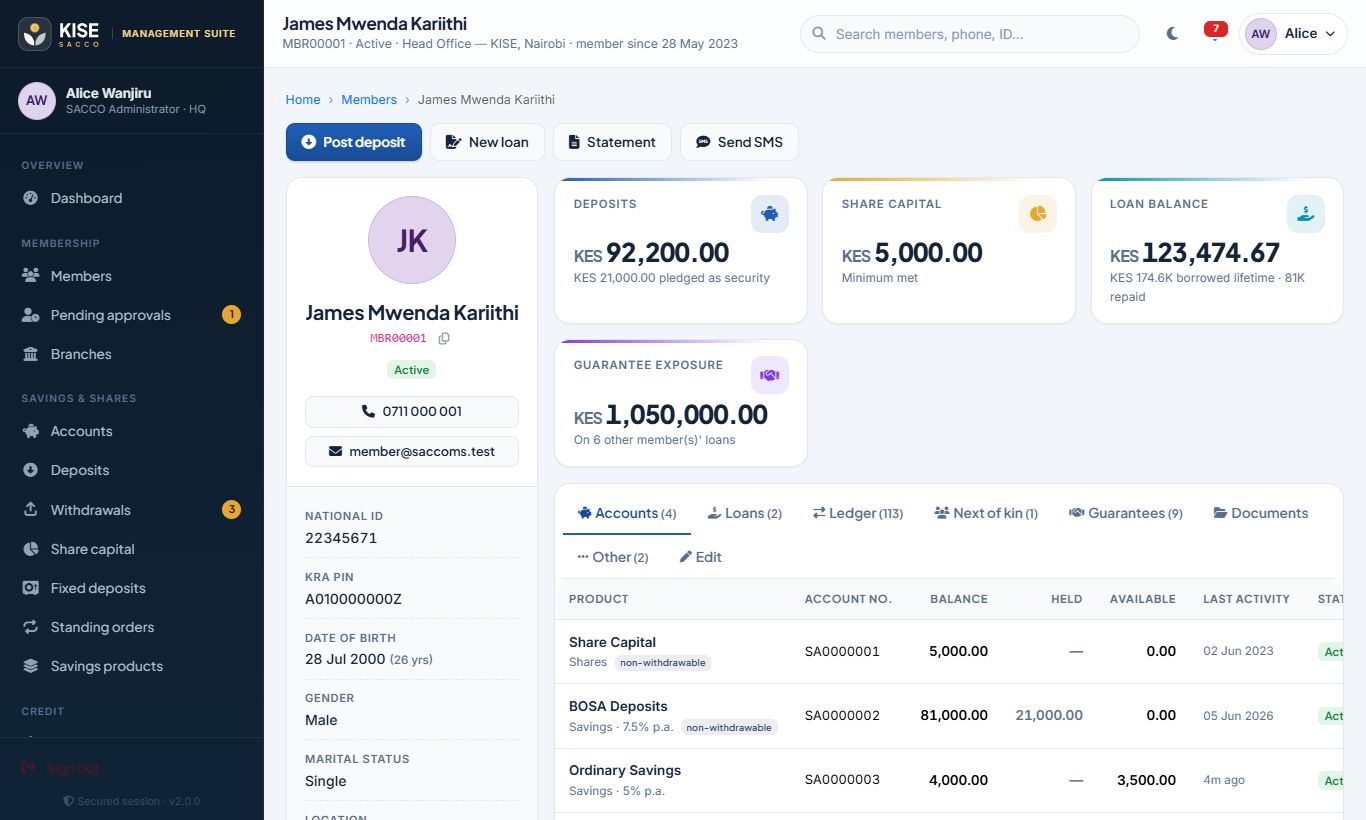
Task: Click the National ID value 22345671
Action: click(x=341, y=538)
